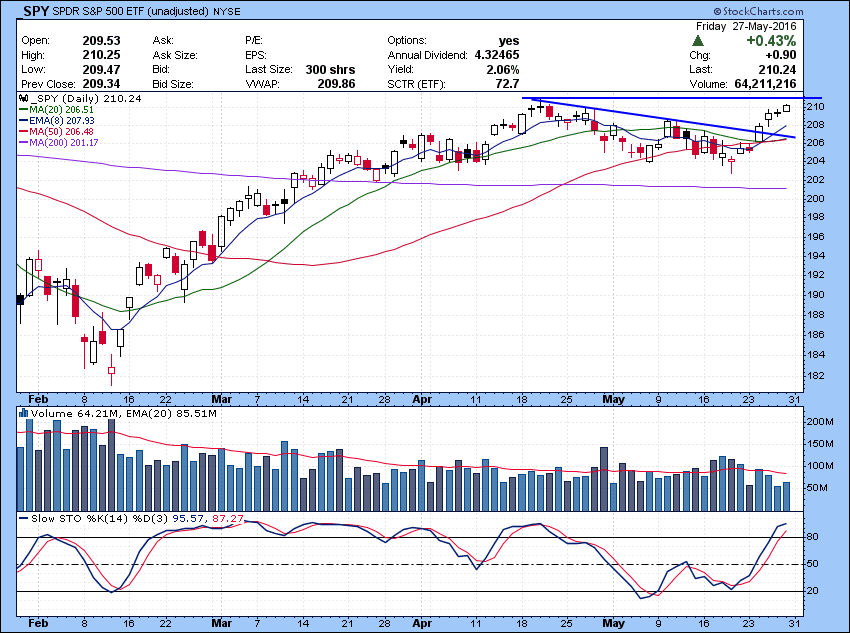
Task: Click the May label on bottom date axis
Action: click(613, 624)
